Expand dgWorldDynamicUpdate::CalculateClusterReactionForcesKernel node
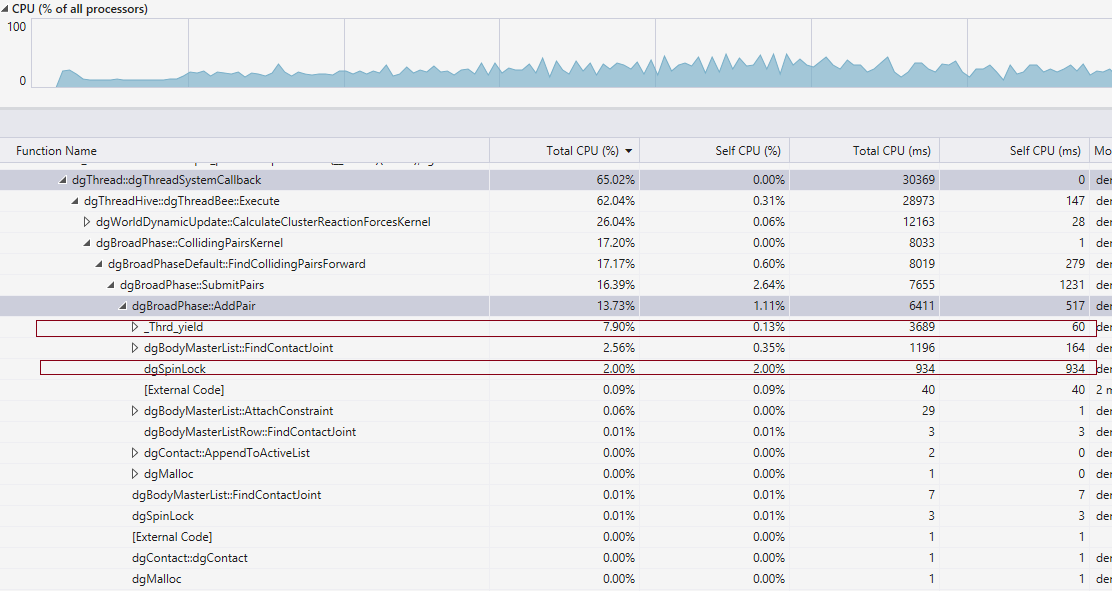The image size is (1112, 591). (x=87, y=222)
